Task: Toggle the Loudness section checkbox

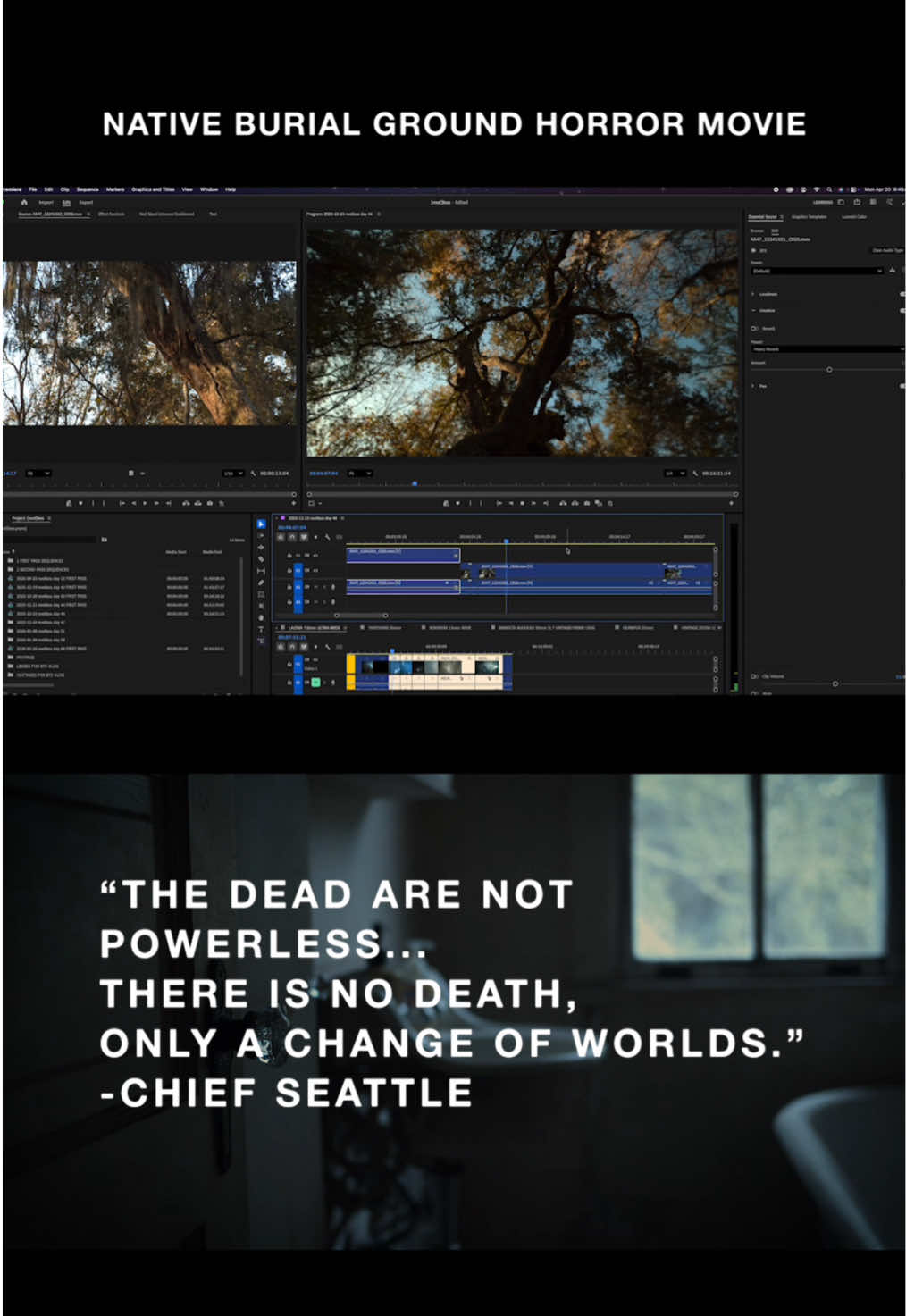Action: pos(902,294)
